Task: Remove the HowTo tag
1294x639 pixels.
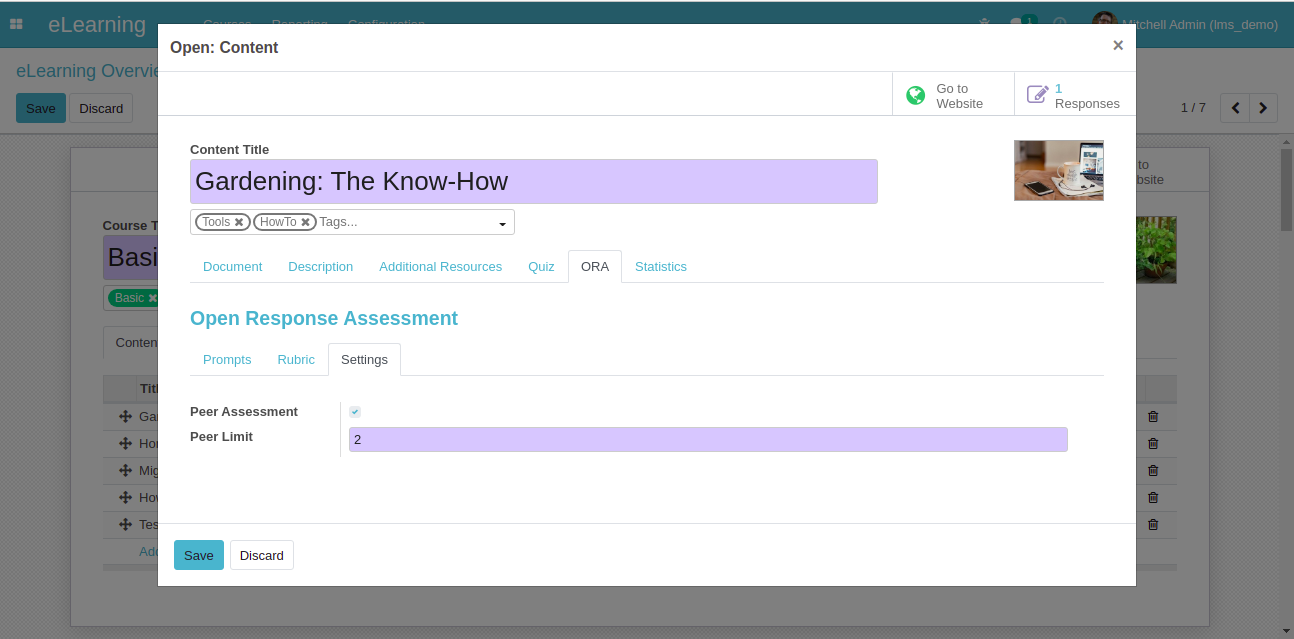Action: [305, 222]
